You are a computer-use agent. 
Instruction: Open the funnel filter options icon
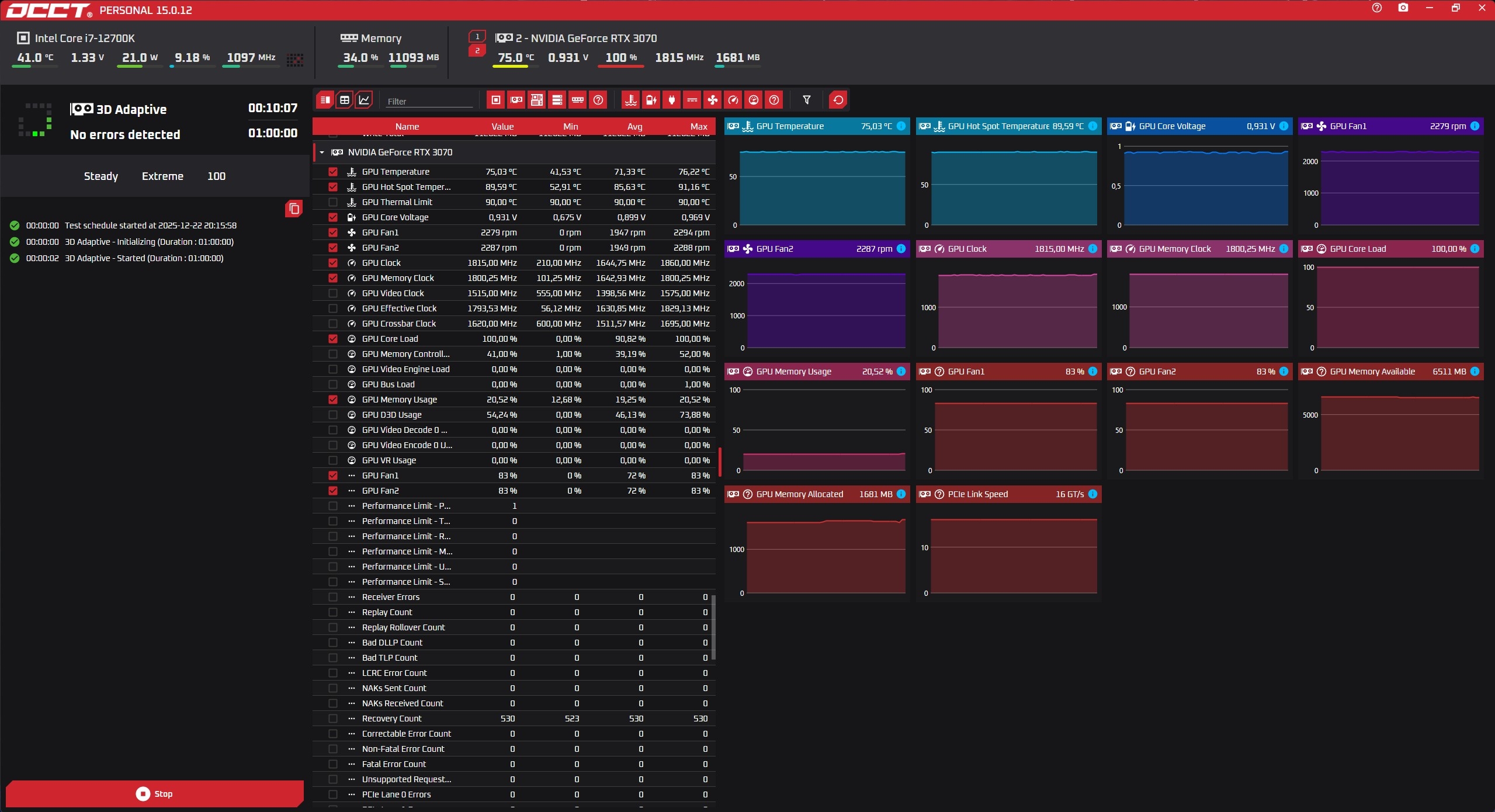806,100
